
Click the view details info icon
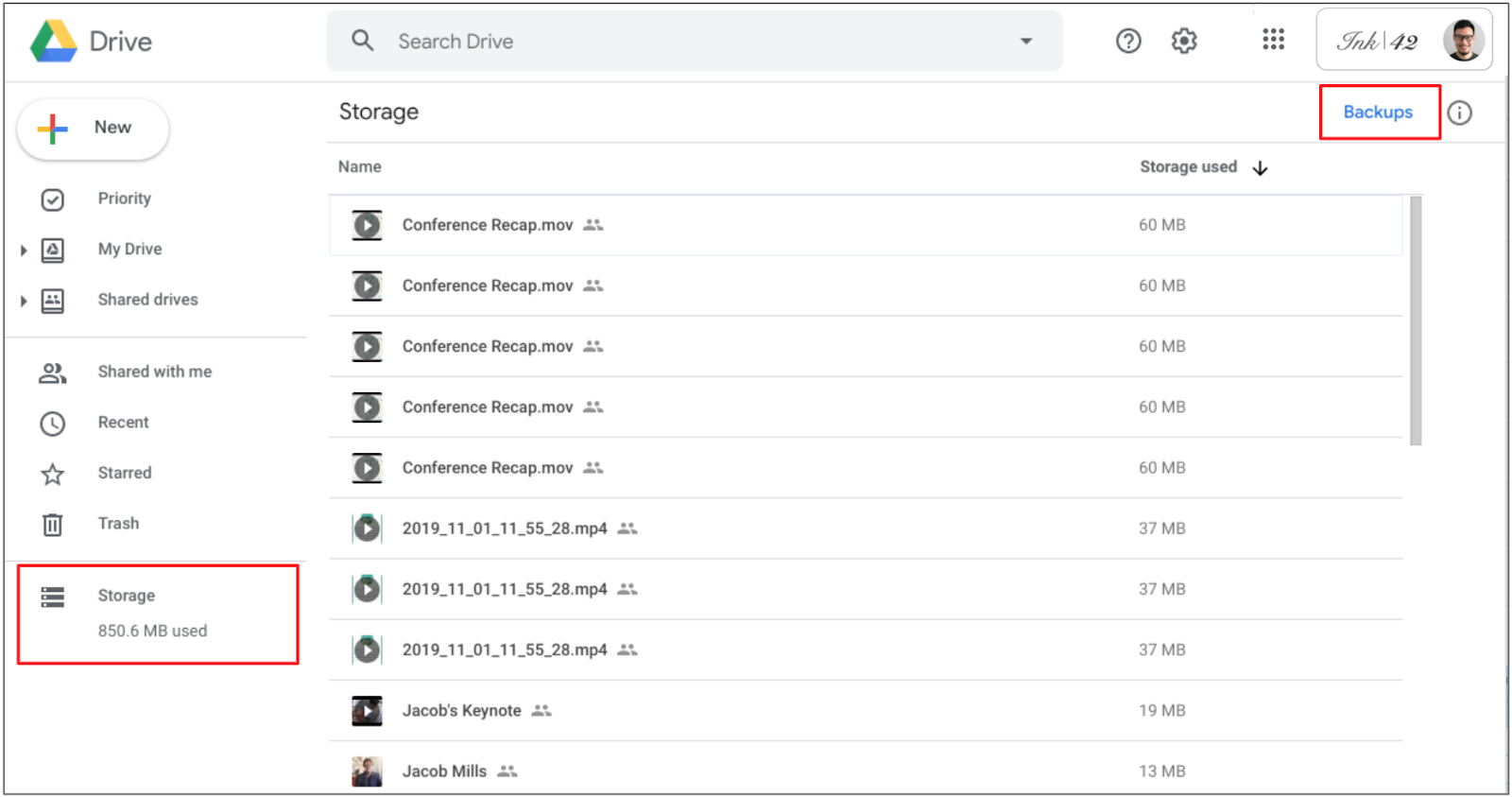point(1459,113)
